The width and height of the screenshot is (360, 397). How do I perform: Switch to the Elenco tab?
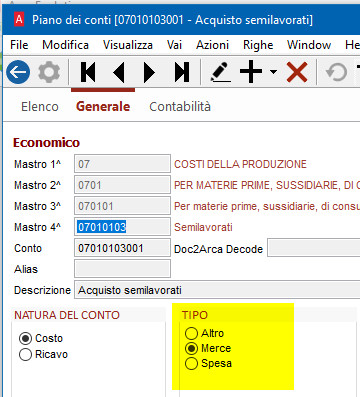(x=40, y=107)
